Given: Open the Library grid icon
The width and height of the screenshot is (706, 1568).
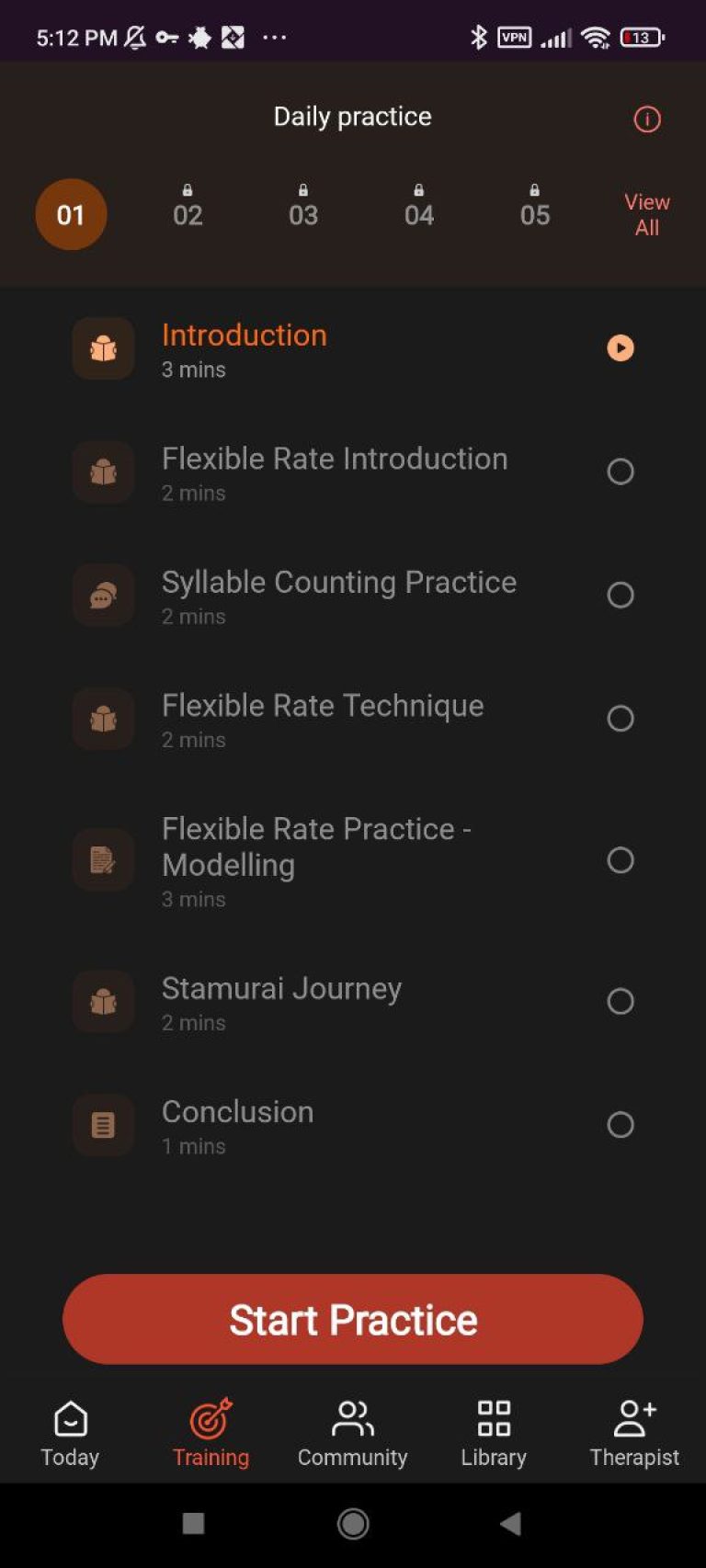Looking at the screenshot, I should coord(494,1419).
